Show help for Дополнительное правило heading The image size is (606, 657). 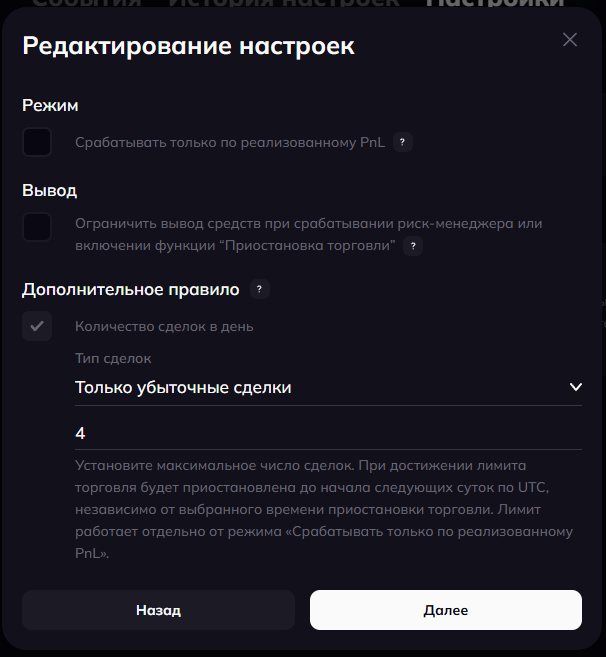click(x=259, y=290)
